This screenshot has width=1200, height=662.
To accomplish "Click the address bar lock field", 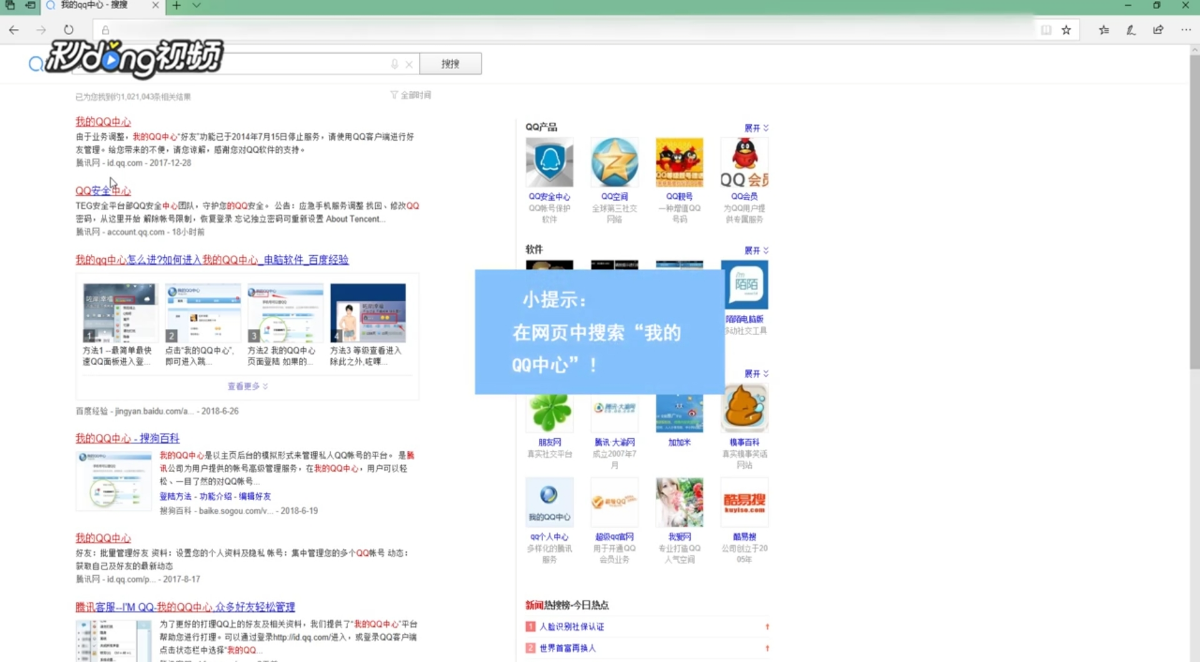I will click(564, 30).
